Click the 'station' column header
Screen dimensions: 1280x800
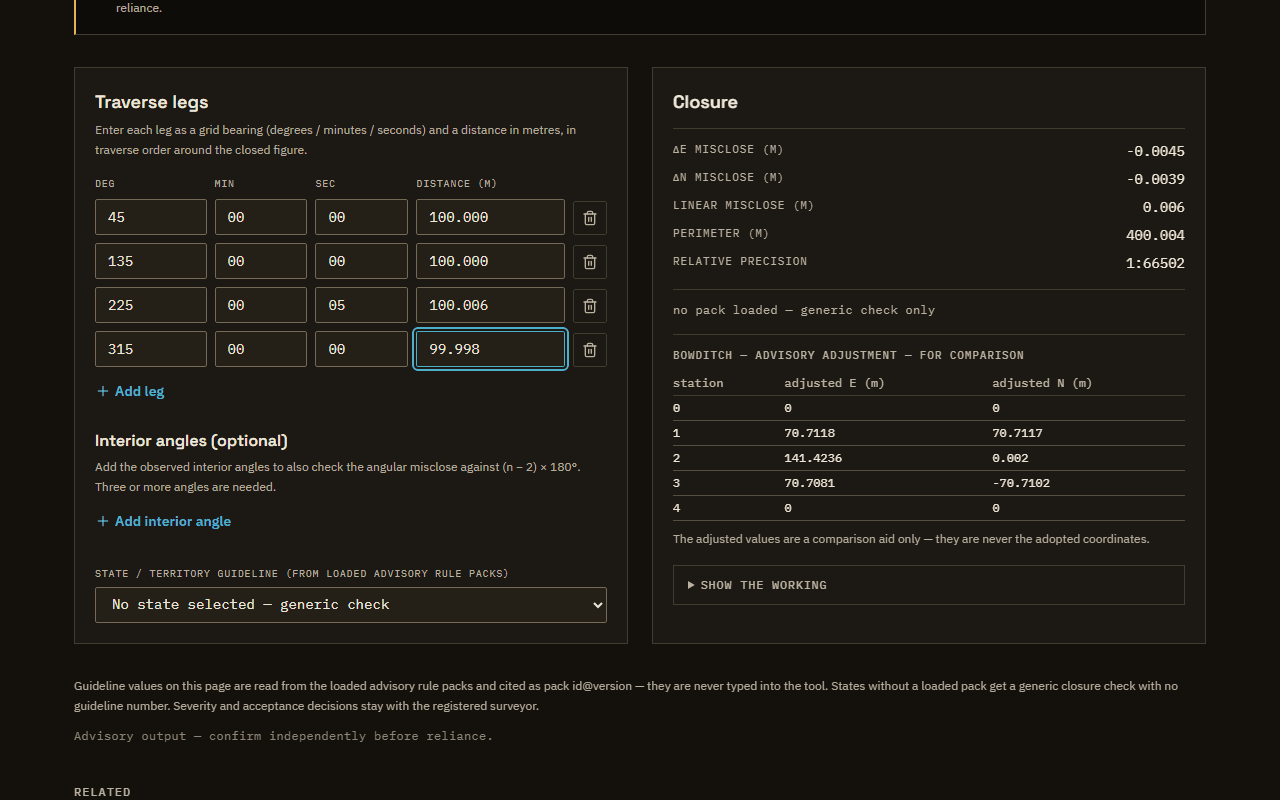click(x=698, y=383)
